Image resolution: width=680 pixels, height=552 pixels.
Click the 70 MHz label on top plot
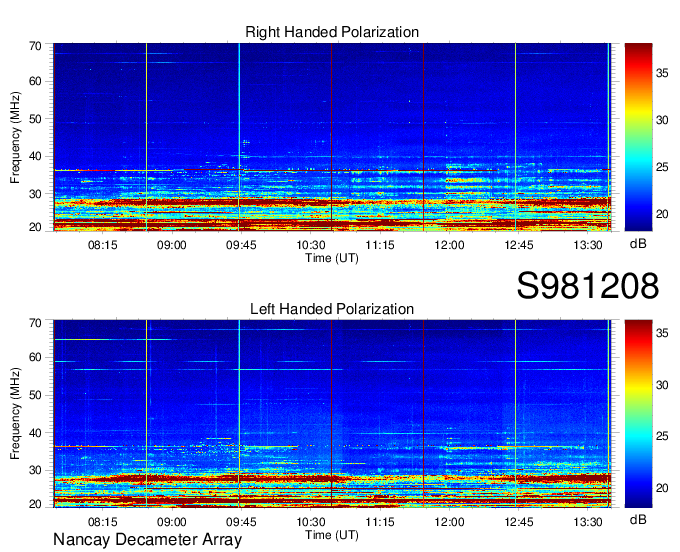[x=35, y=46]
